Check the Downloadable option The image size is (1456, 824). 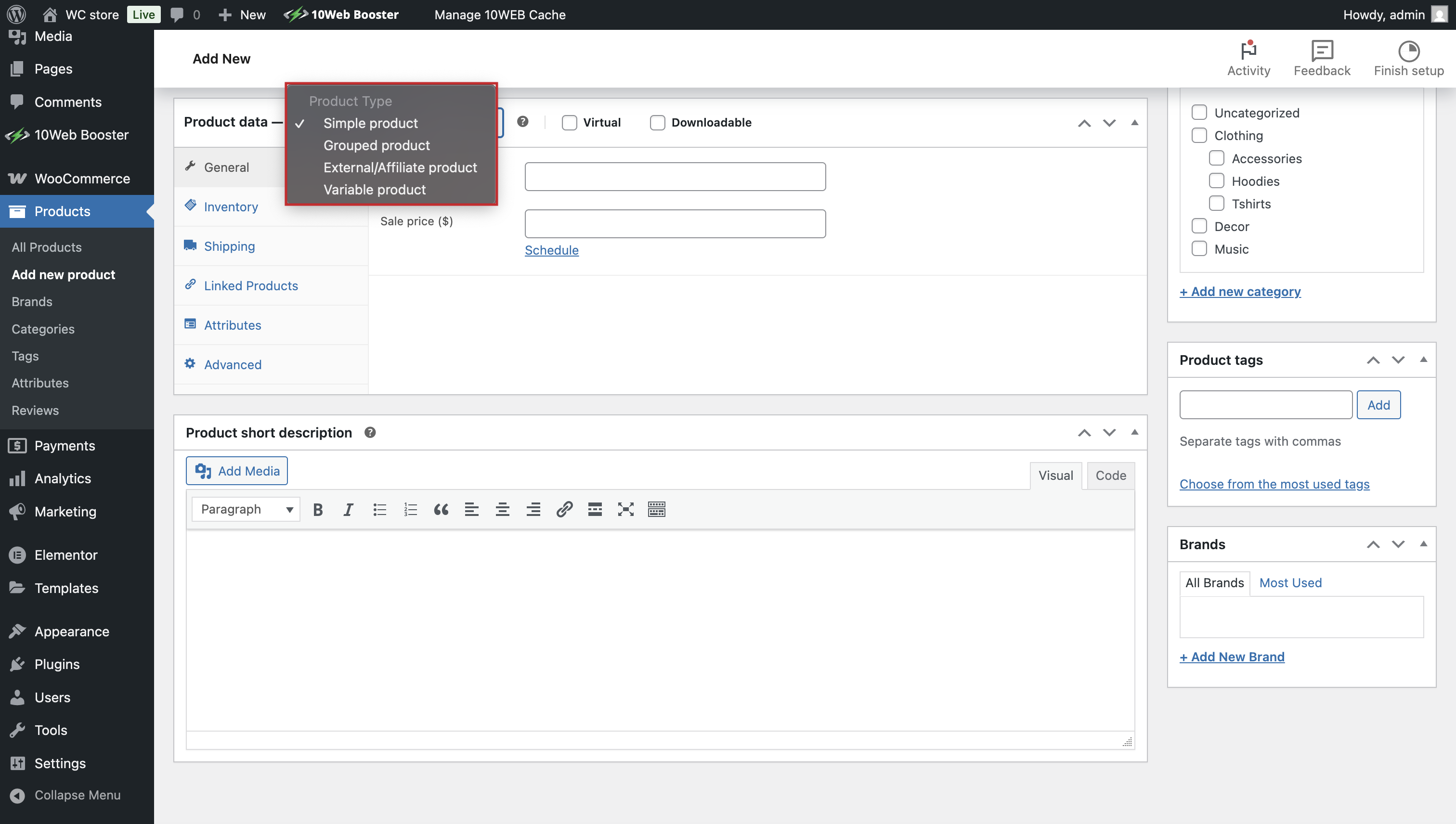tap(657, 123)
